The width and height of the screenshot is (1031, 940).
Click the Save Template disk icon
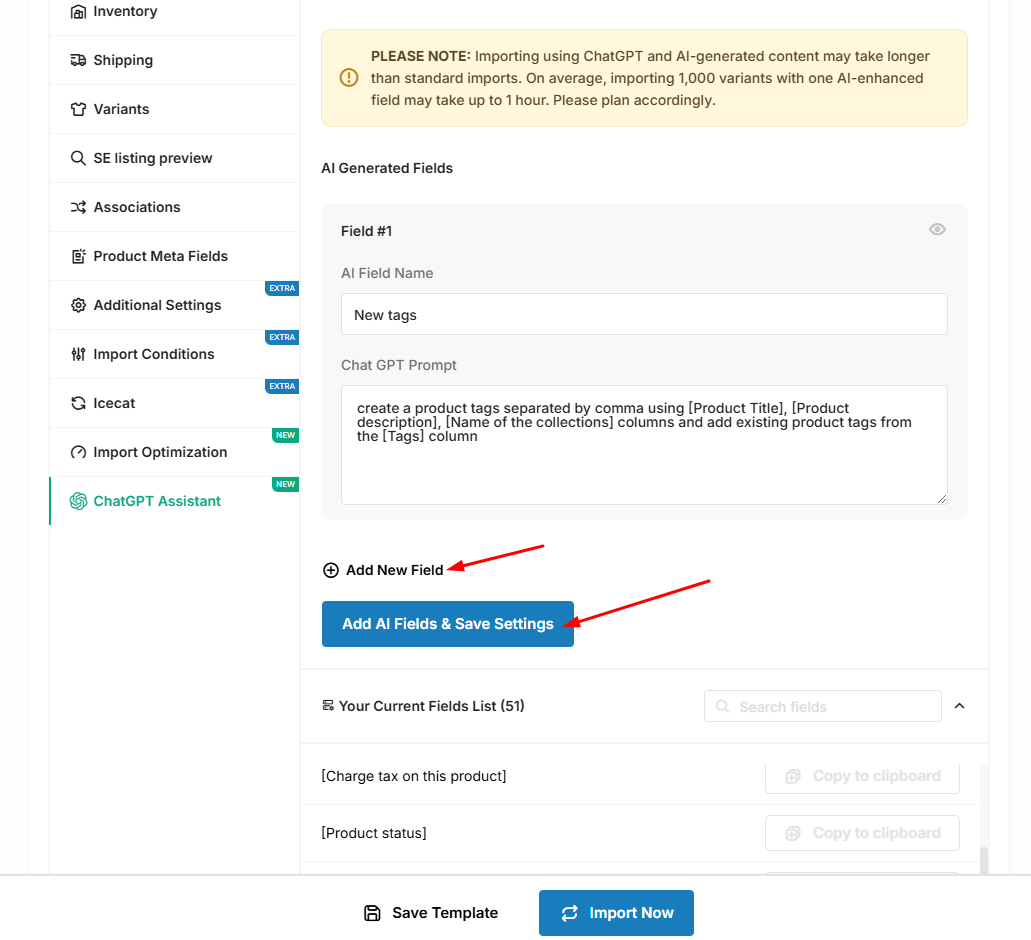point(372,913)
